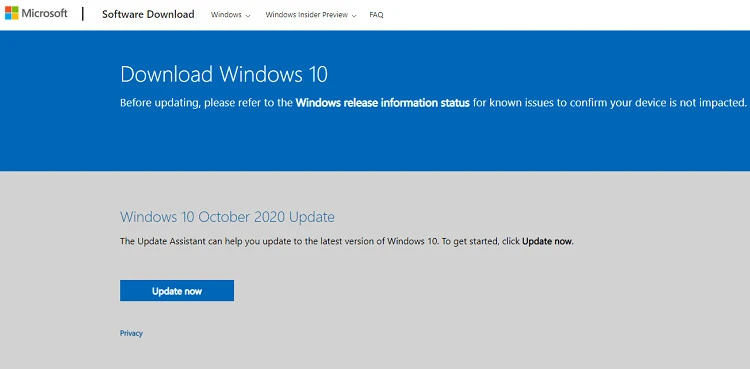
Task: Click the Update Assistant description text
Action: [347, 241]
